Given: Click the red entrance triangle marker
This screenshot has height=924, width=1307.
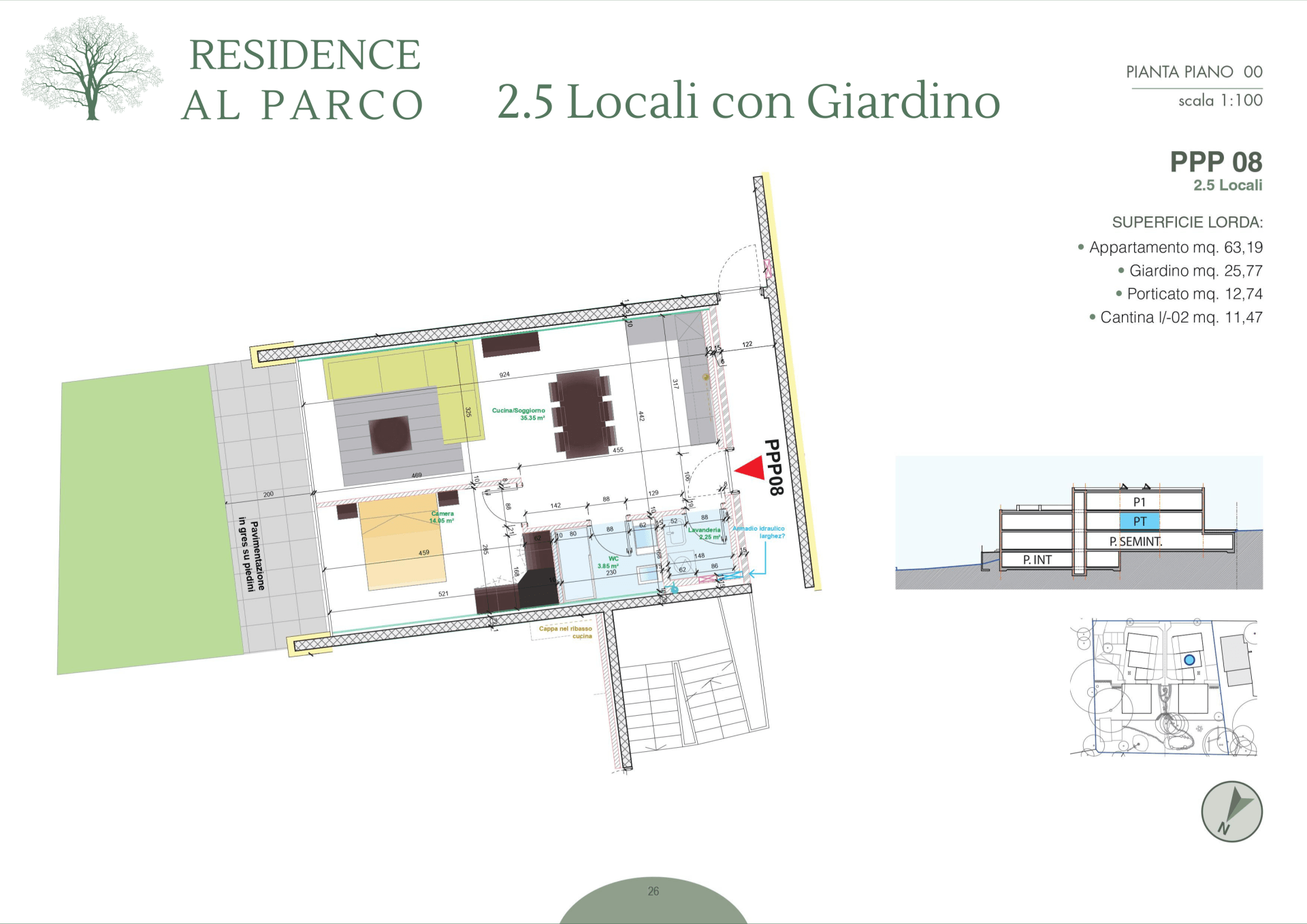Looking at the screenshot, I should [x=752, y=468].
